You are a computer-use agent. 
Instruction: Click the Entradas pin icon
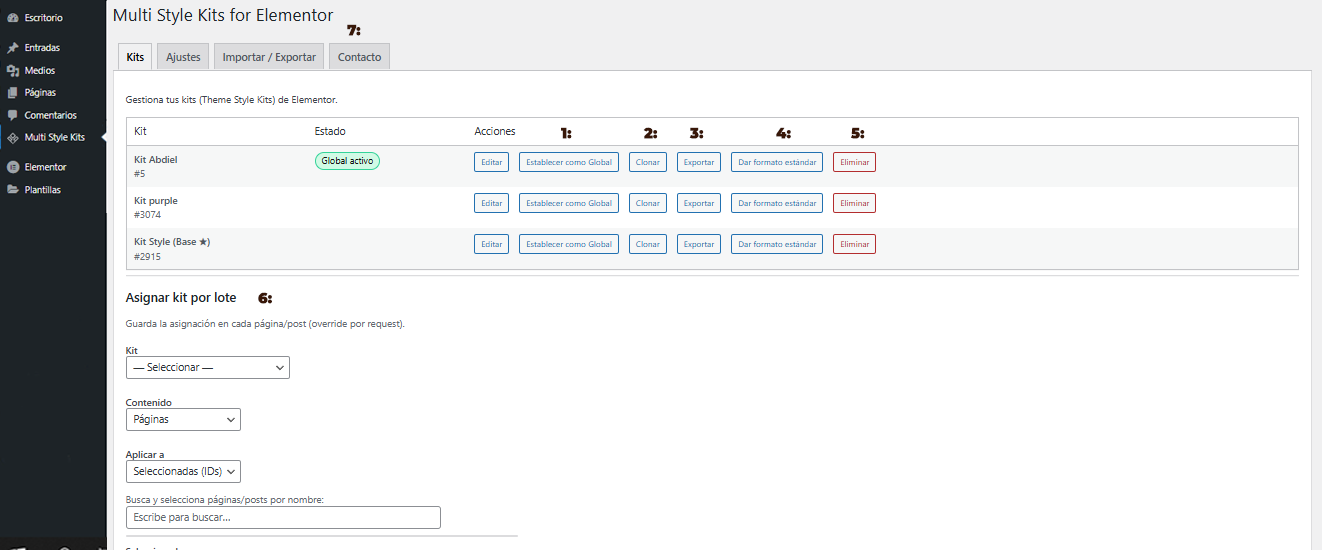[x=12, y=48]
